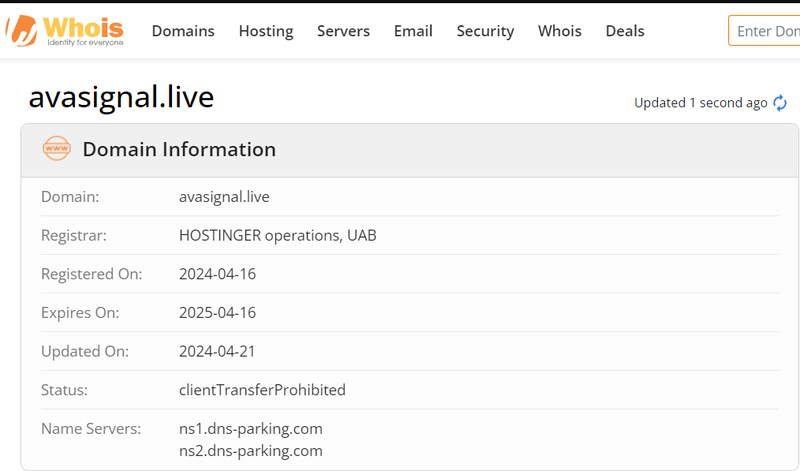This screenshot has height=471, width=800.
Task: Click the ns1.dns-parking.com name server
Action: 250,429
